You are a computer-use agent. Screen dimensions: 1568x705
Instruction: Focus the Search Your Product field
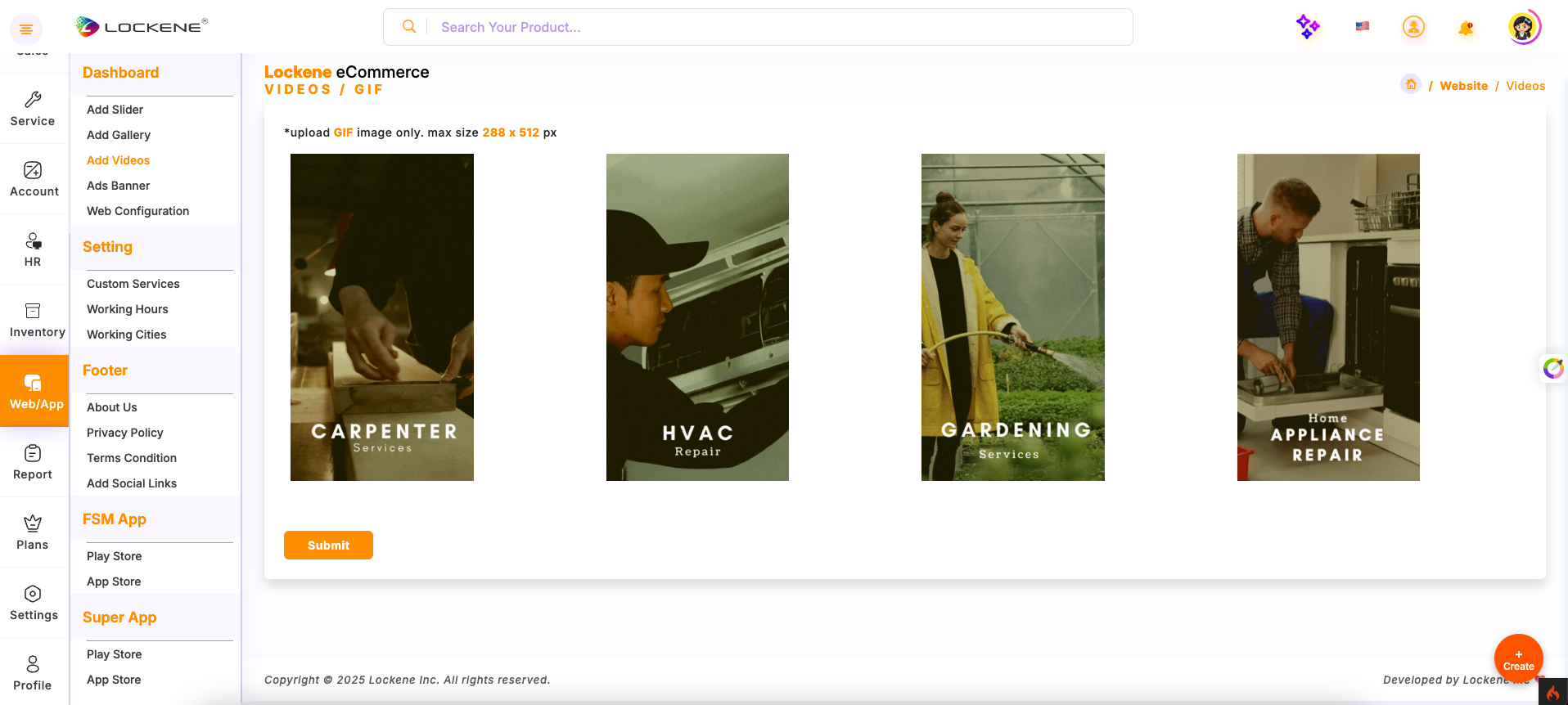coord(777,27)
